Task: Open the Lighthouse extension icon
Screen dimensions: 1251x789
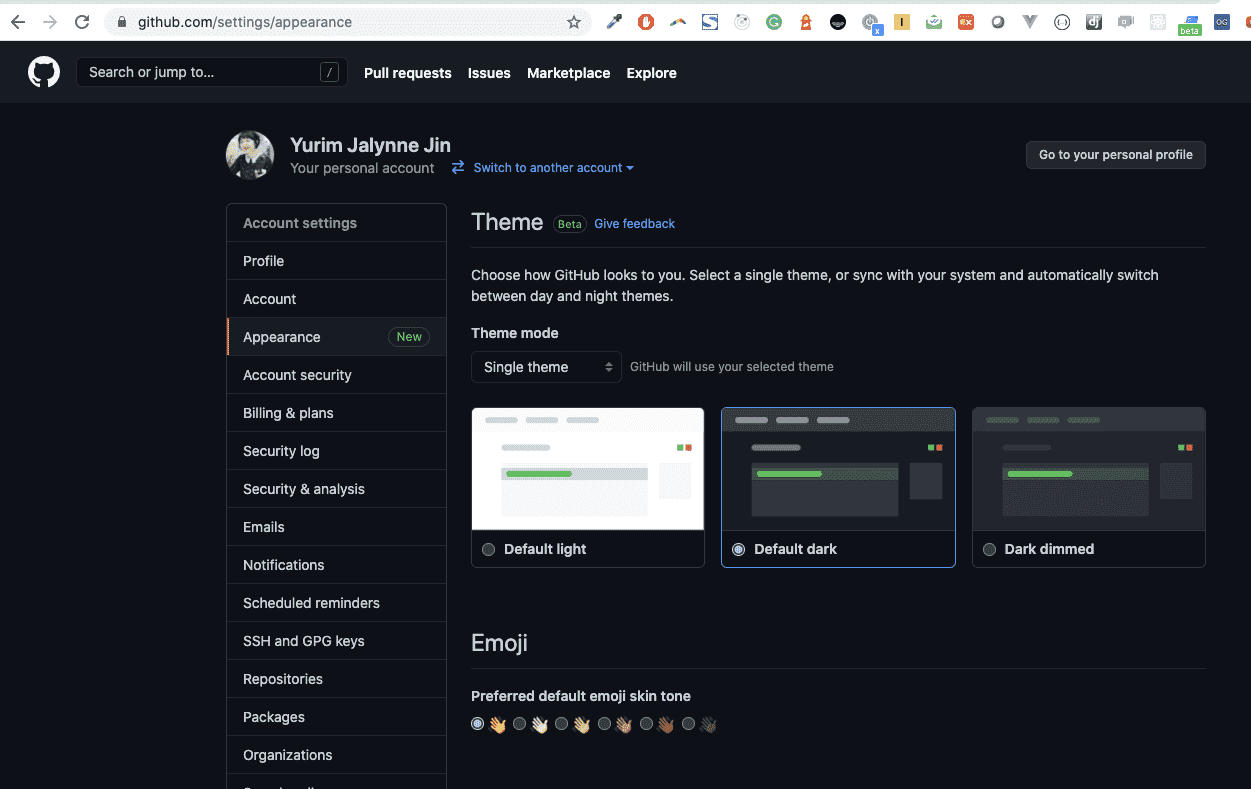Action: pos(806,22)
